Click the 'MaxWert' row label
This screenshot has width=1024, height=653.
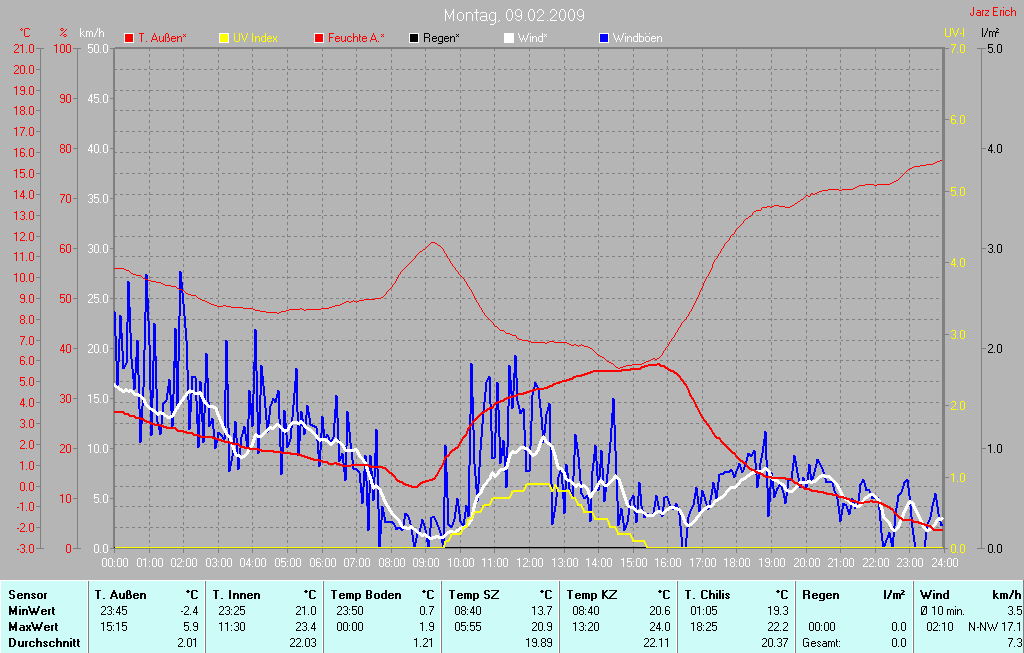(x=33, y=627)
